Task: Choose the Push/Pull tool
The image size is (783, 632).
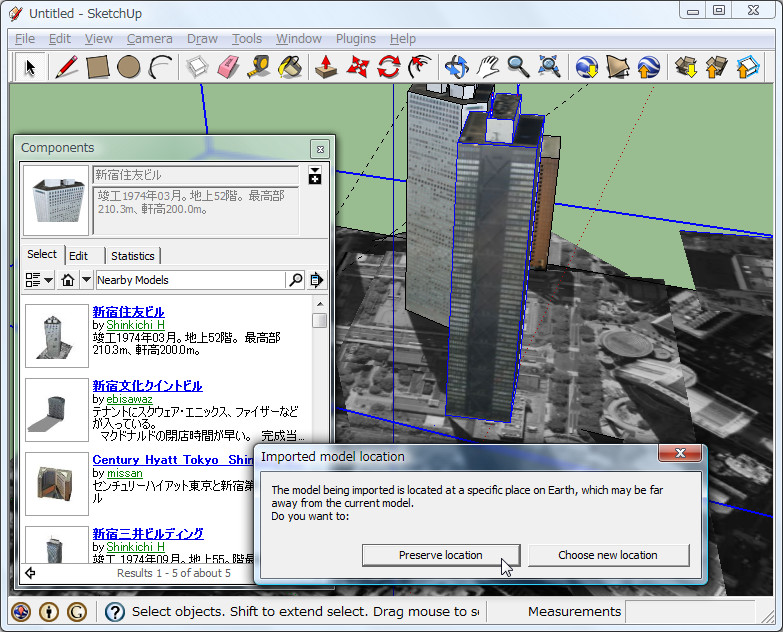Action: (x=326, y=67)
